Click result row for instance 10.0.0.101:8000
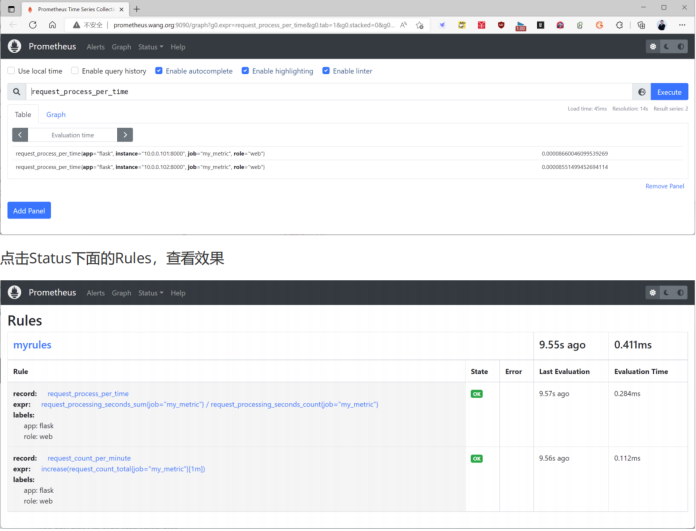This screenshot has height=531, width=696. pos(347,154)
